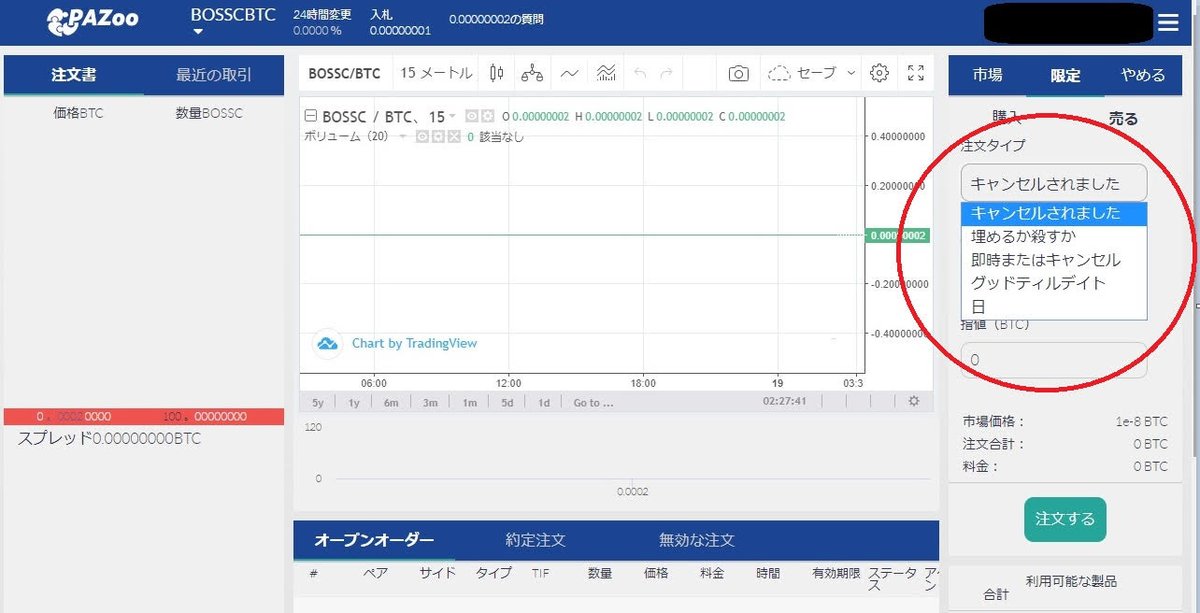Click the 有効期限 column header
The height and width of the screenshot is (613, 1200).
(x=836, y=573)
